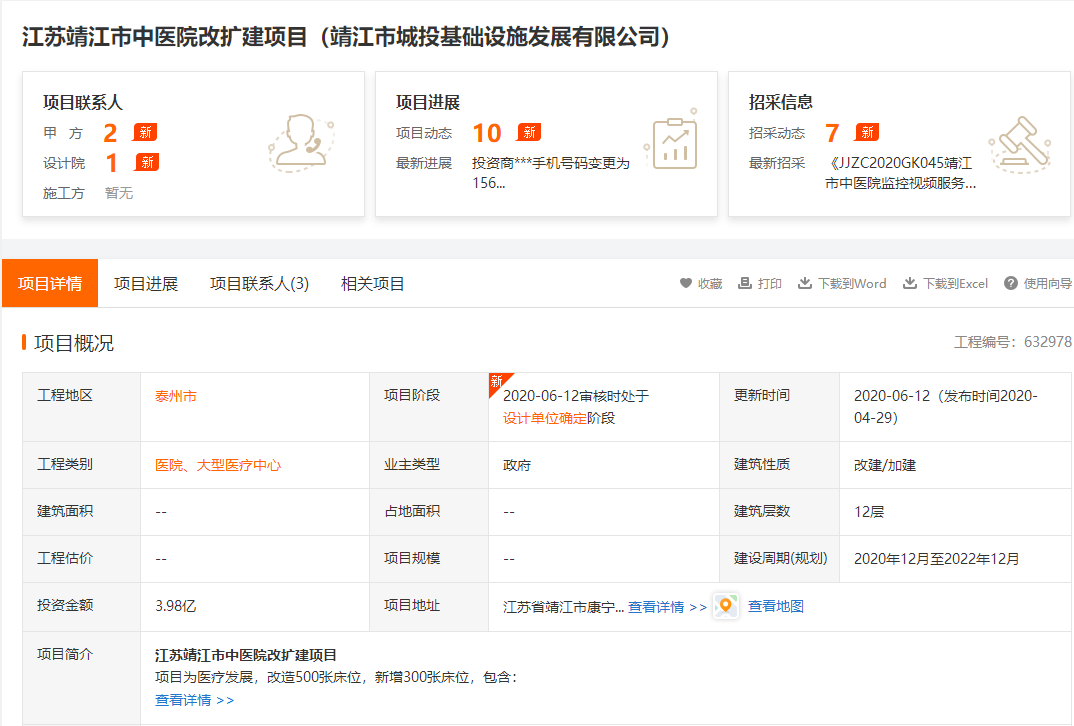Click the 项目动态 count 10

[x=487, y=133]
